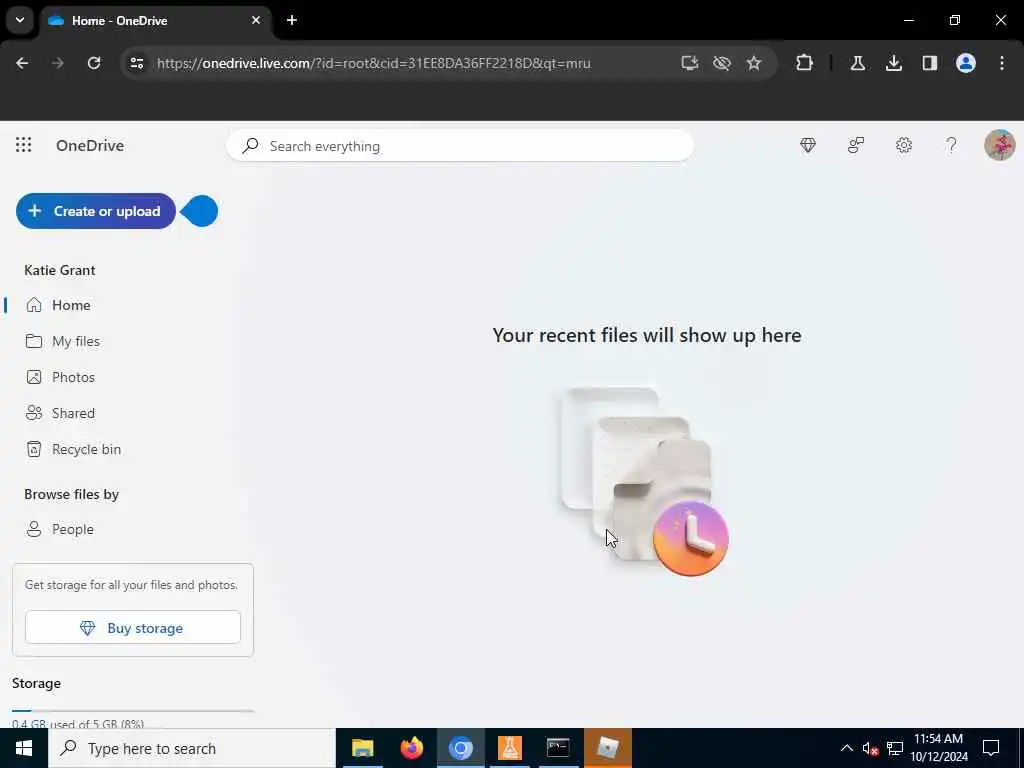
Task: Open OneDrive settings gear
Action: pyautogui.click(x=904, y=145)
